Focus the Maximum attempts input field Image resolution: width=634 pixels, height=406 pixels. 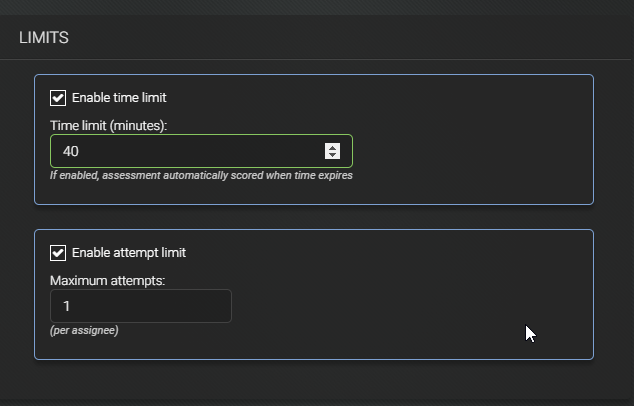coord(141,306)
